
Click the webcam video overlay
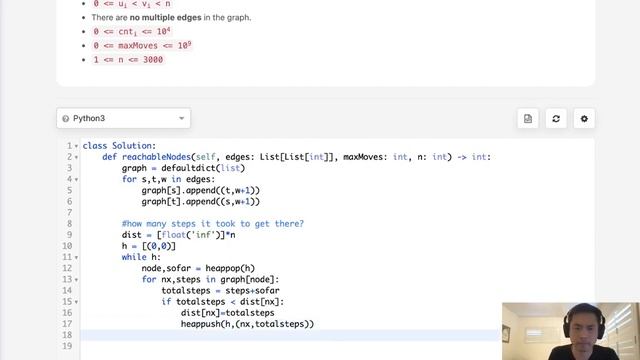[571, 331]
